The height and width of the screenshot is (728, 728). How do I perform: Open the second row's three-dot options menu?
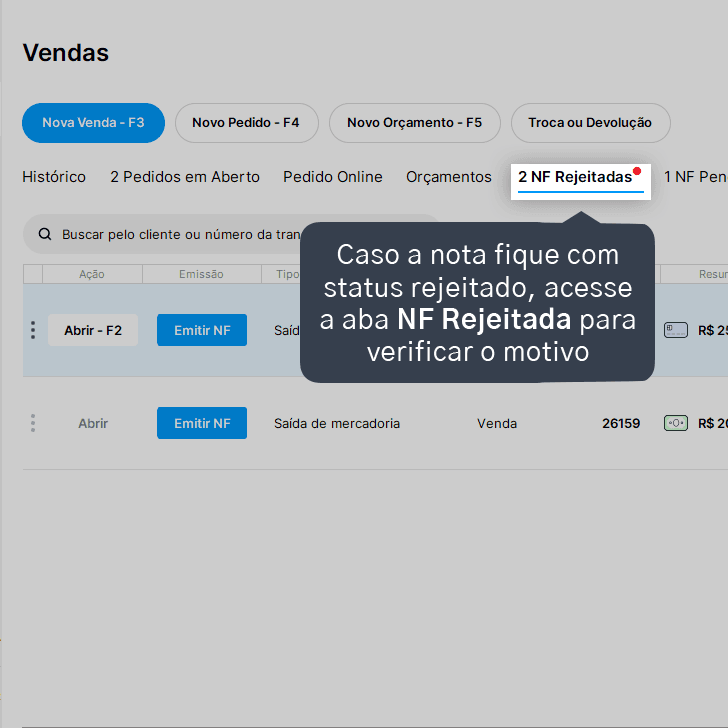pos(33,423)
